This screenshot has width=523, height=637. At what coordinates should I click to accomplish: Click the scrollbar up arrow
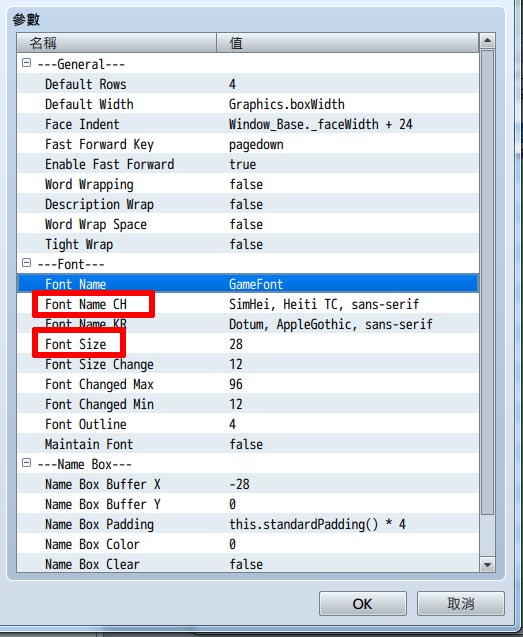click(x=487, y=41)
